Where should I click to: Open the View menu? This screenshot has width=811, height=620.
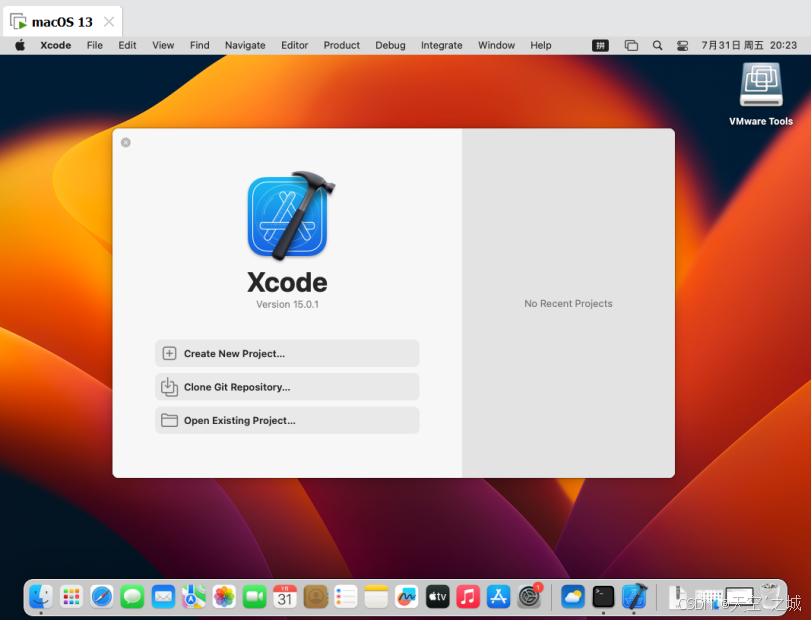coord(163,45)
